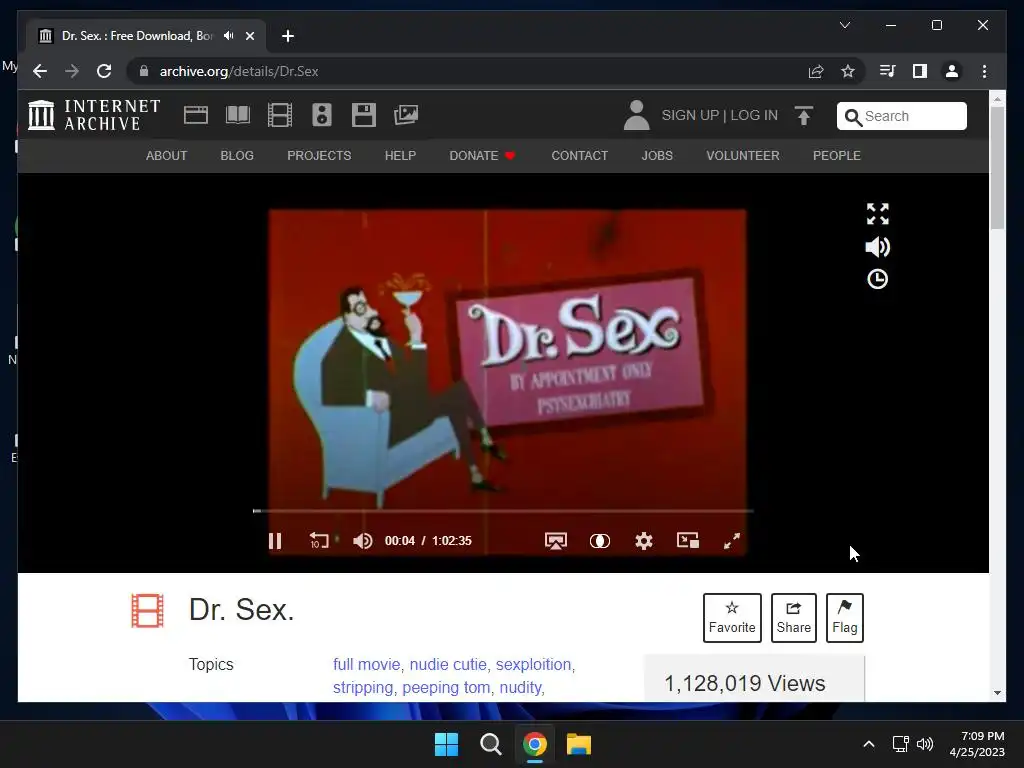Screen dimensions: 1024x768
Task: Close the Dr. Sex tab
Action: 249,36
